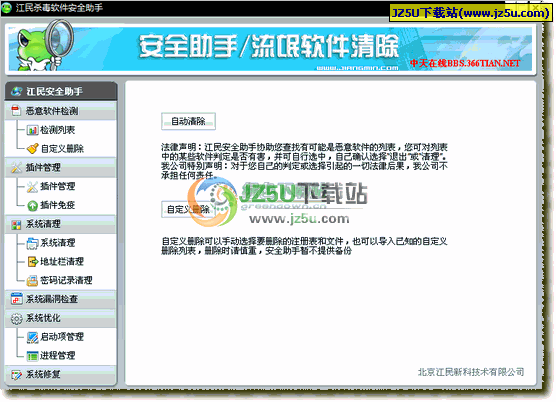Click the 法律声明 paragraph text
The image size is (556, 402).
[304, 161]
